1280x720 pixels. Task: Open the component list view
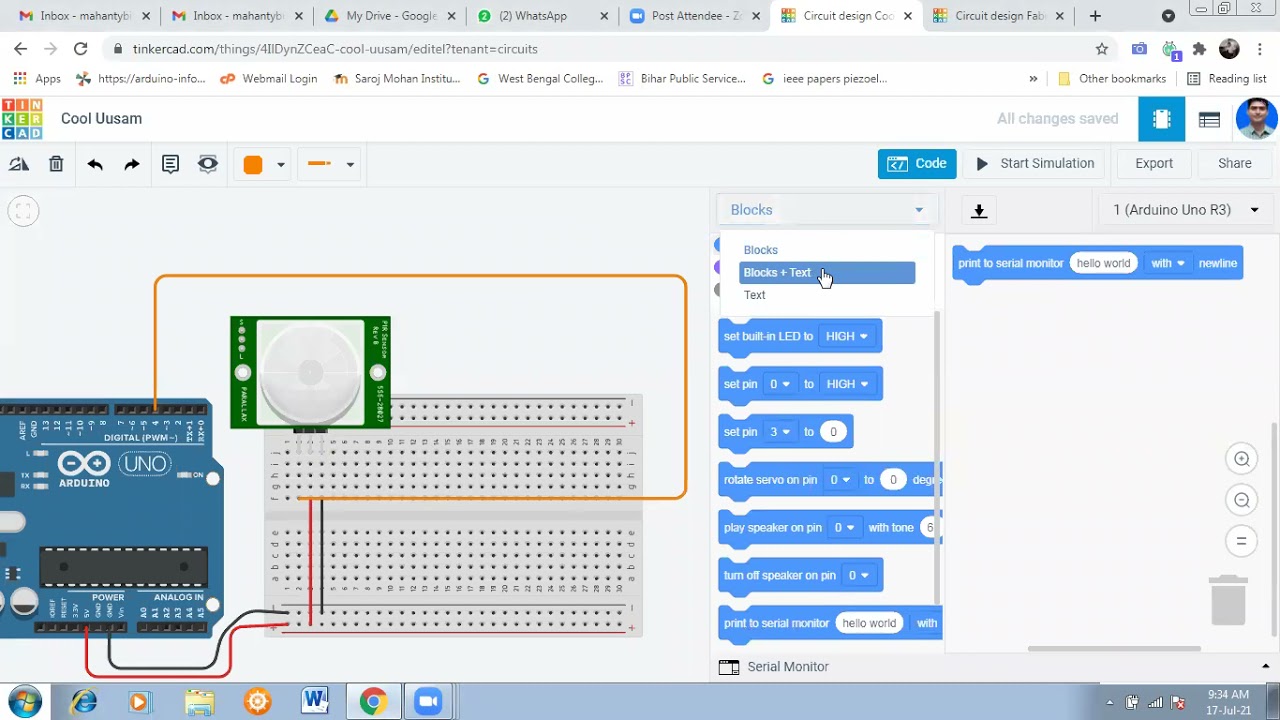click(1209, 120)
